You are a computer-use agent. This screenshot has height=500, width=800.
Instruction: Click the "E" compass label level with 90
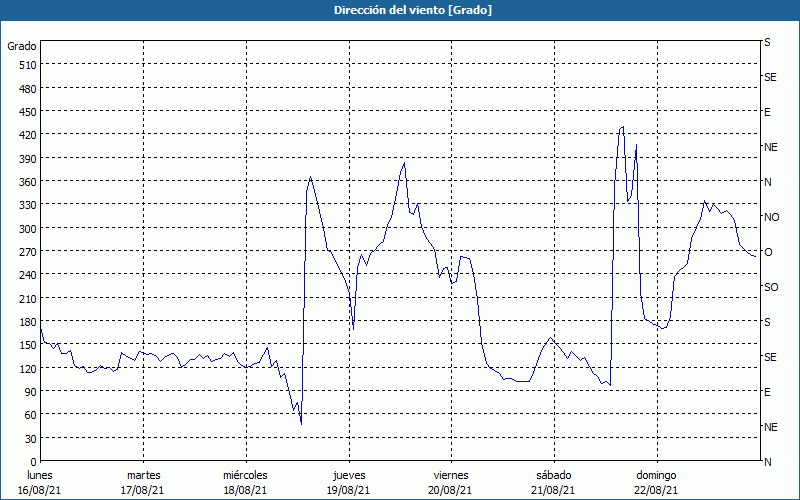pyautogui.click(x=767, y=392)
